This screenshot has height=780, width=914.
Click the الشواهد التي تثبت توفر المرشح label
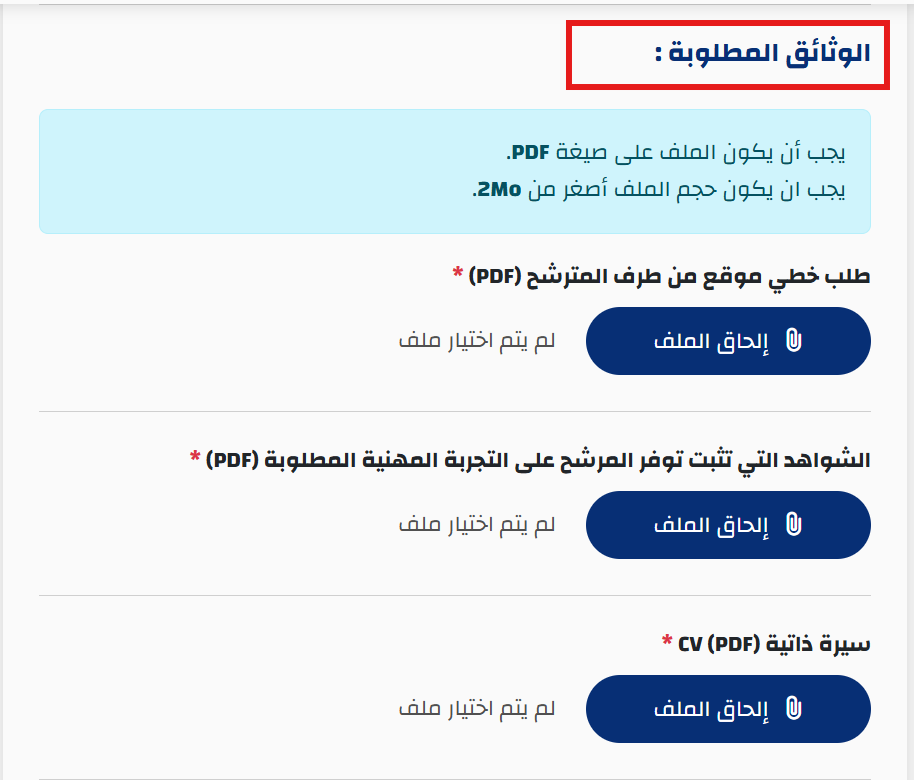(x=539, y=460)
